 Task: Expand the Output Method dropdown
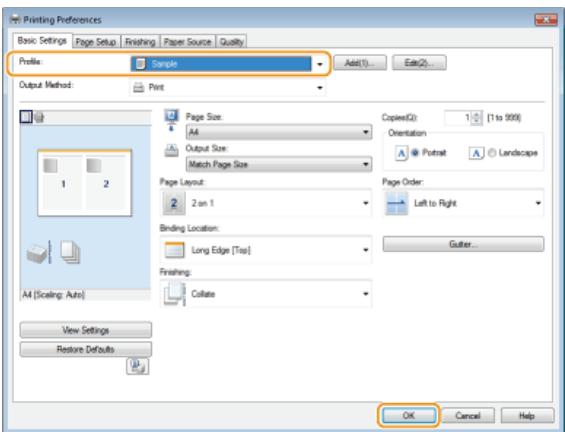tap(228, 88)
